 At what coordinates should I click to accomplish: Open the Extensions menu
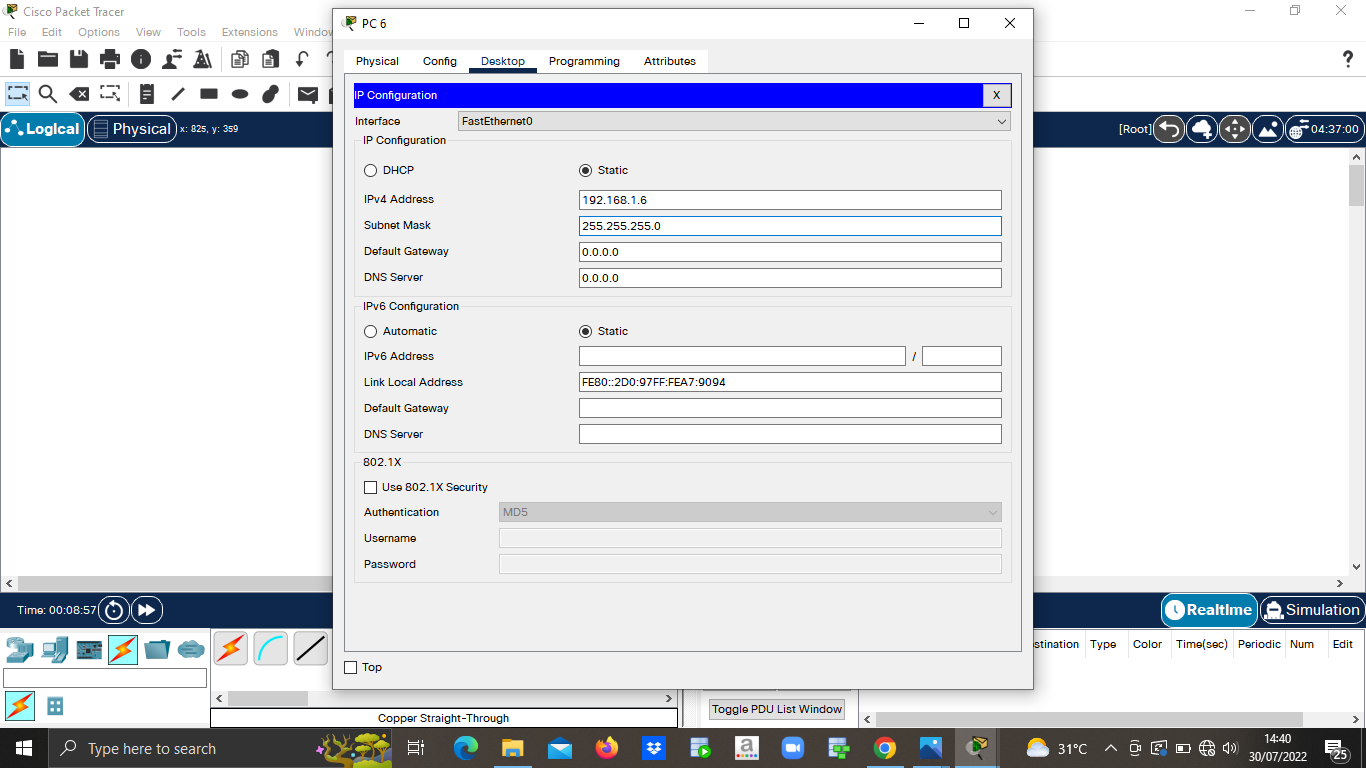[250, 32]
